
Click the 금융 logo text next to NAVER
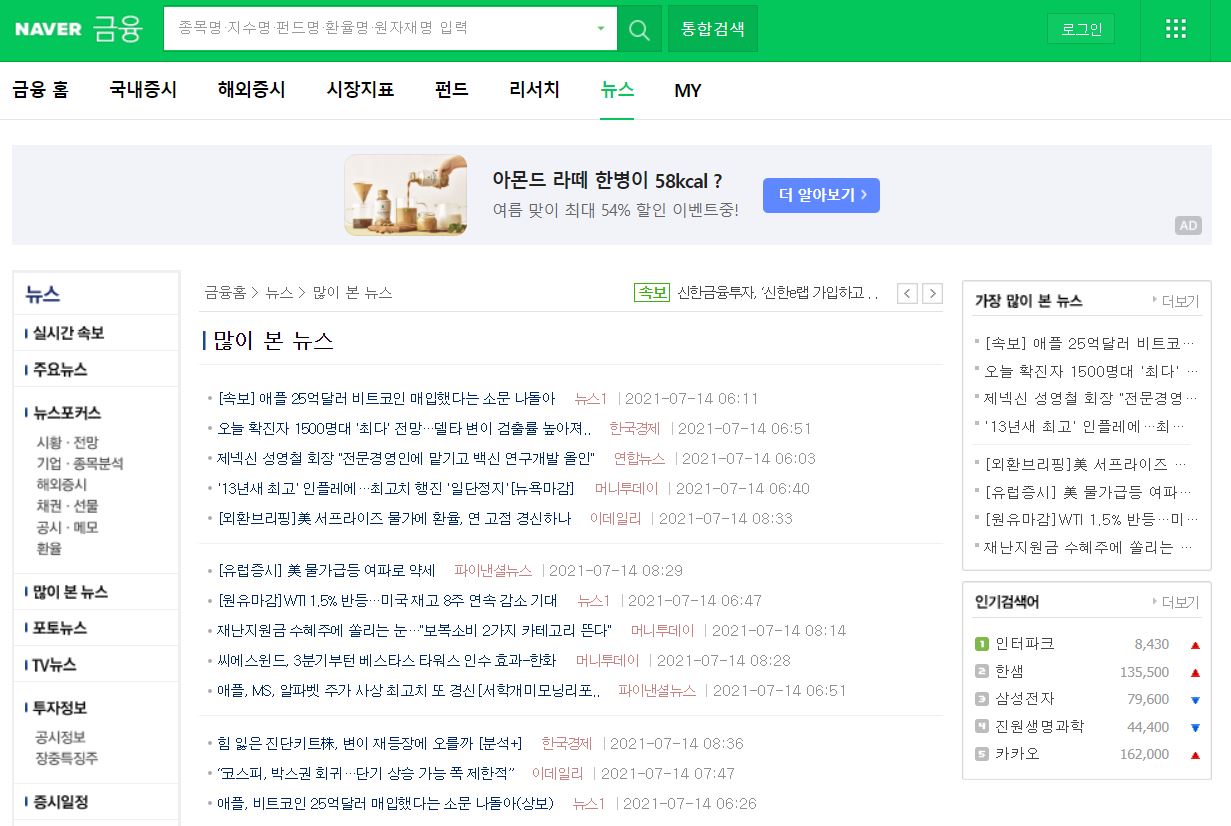tap(118, 29)
